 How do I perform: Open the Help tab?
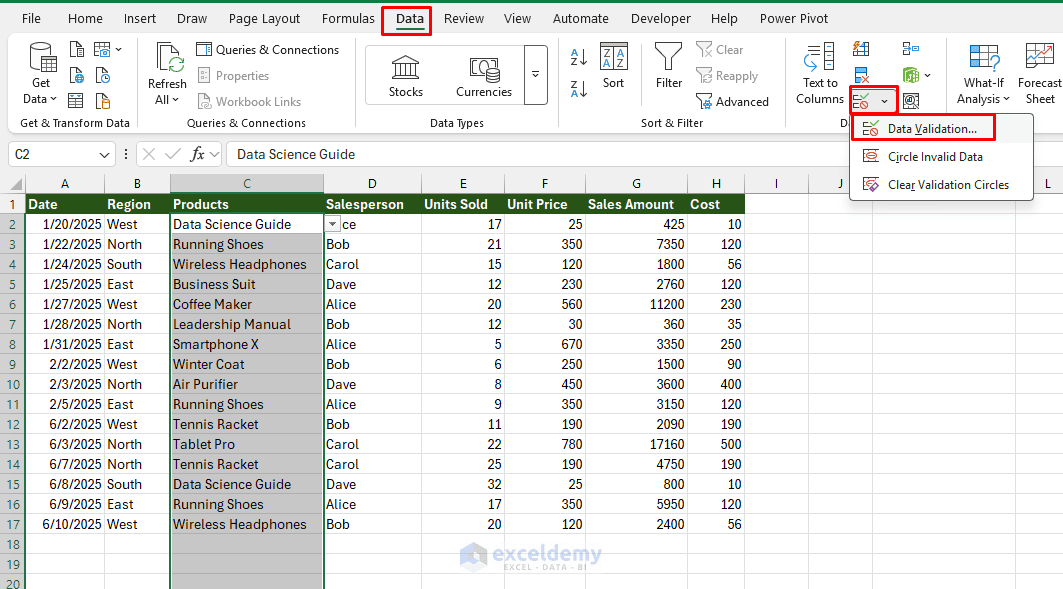coord(724,19)
